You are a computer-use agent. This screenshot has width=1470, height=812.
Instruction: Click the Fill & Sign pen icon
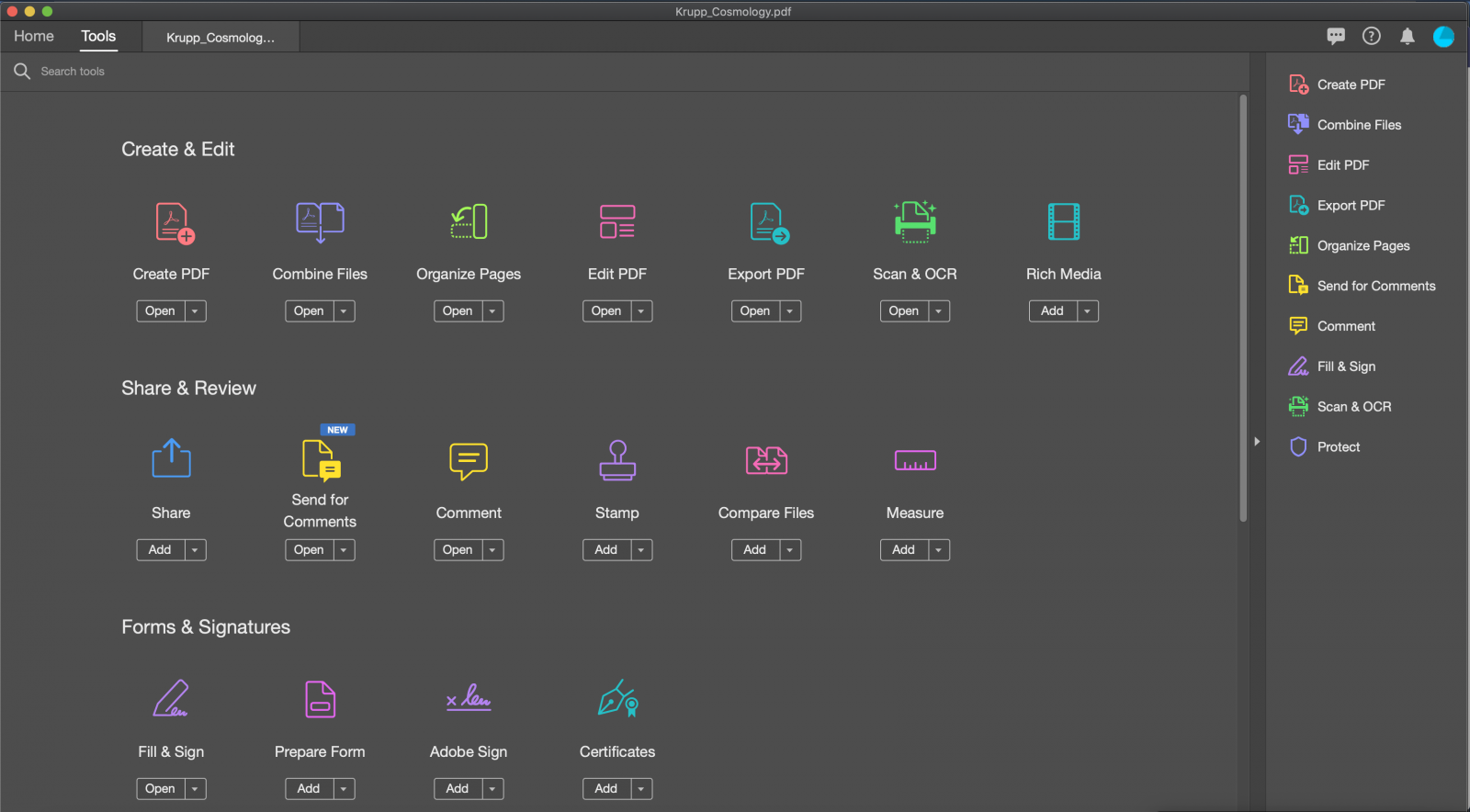tap(171, 698)
